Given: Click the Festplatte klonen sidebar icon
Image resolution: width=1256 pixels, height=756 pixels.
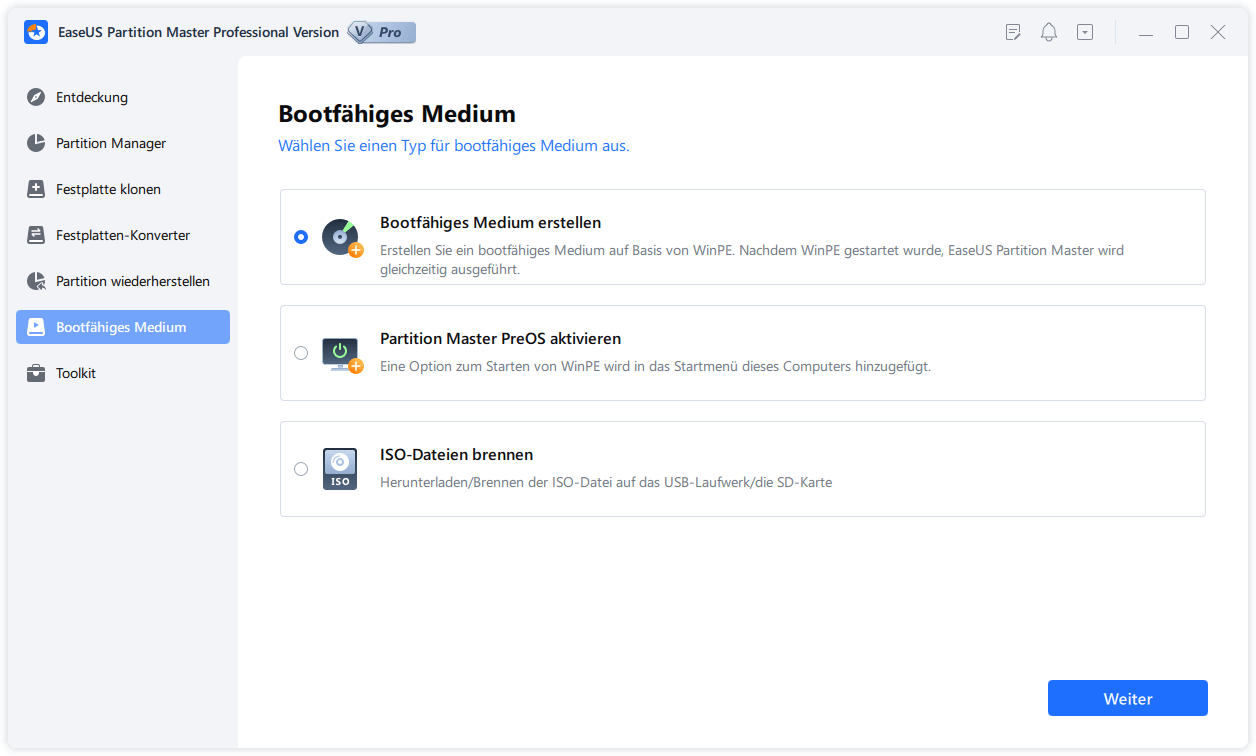Looking at the screenshot, I should (x=36, y=189).
